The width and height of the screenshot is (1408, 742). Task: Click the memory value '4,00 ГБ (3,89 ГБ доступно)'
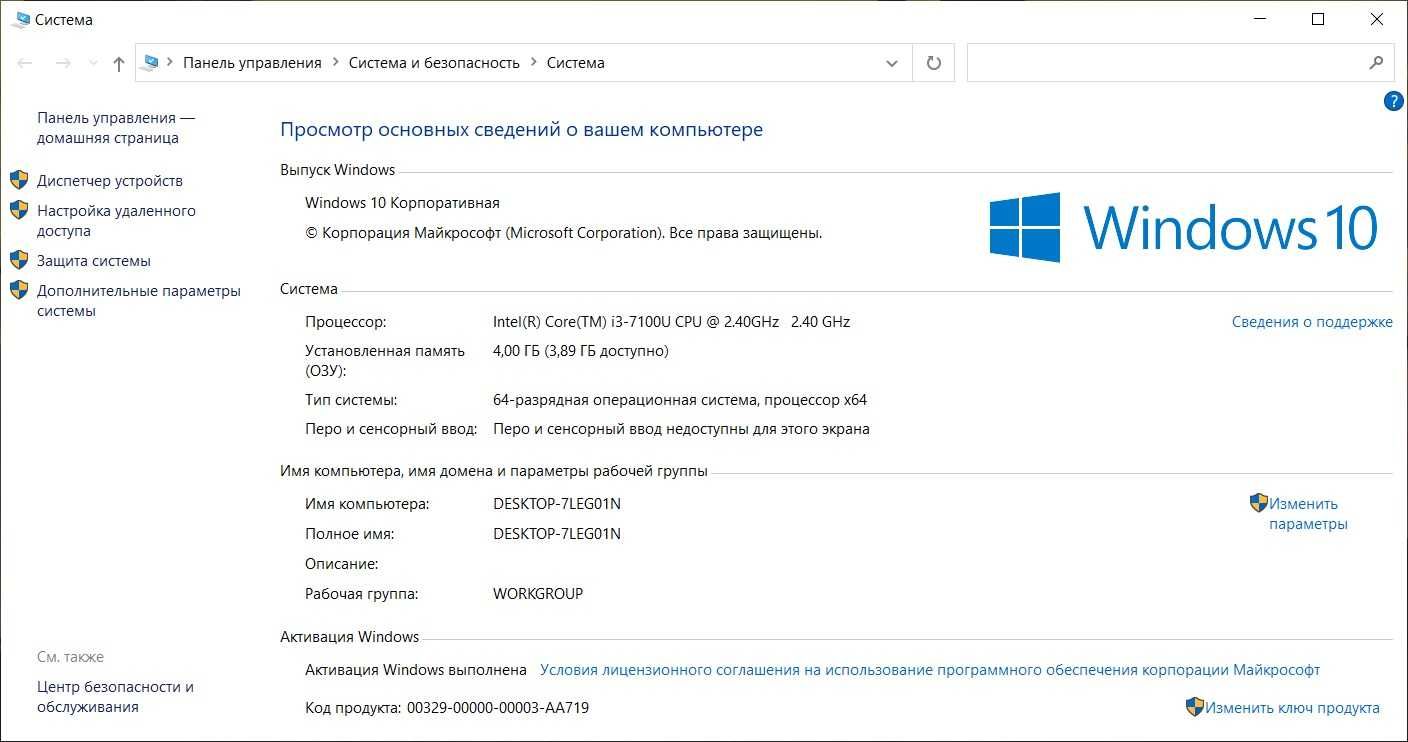[581, 351]
